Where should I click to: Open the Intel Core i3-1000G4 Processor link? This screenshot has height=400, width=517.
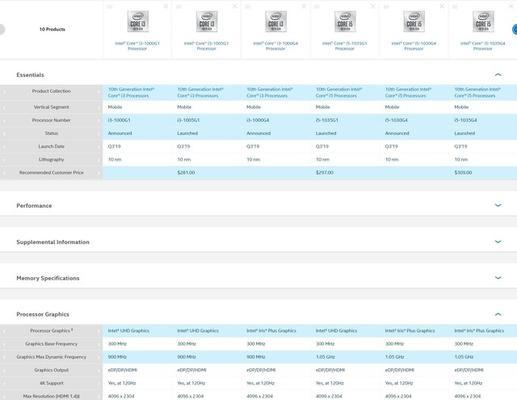point(275,46)
